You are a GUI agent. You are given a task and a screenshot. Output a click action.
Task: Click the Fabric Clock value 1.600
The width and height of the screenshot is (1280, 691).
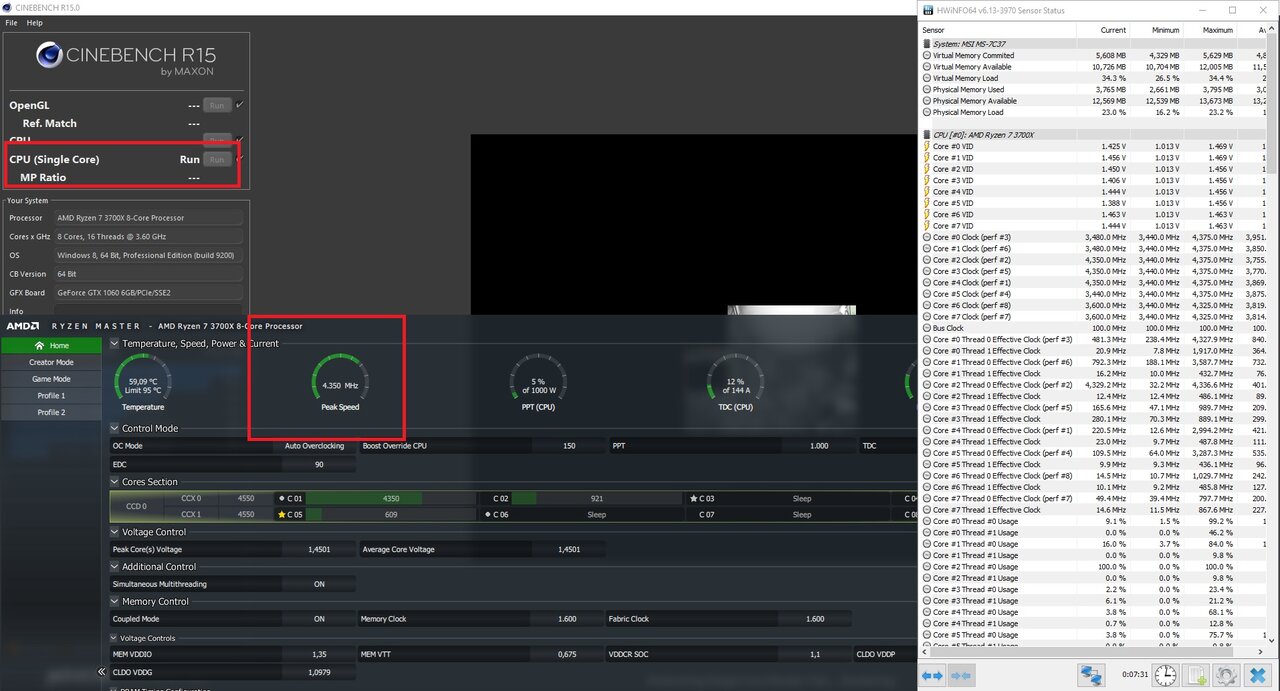(815, 619)
